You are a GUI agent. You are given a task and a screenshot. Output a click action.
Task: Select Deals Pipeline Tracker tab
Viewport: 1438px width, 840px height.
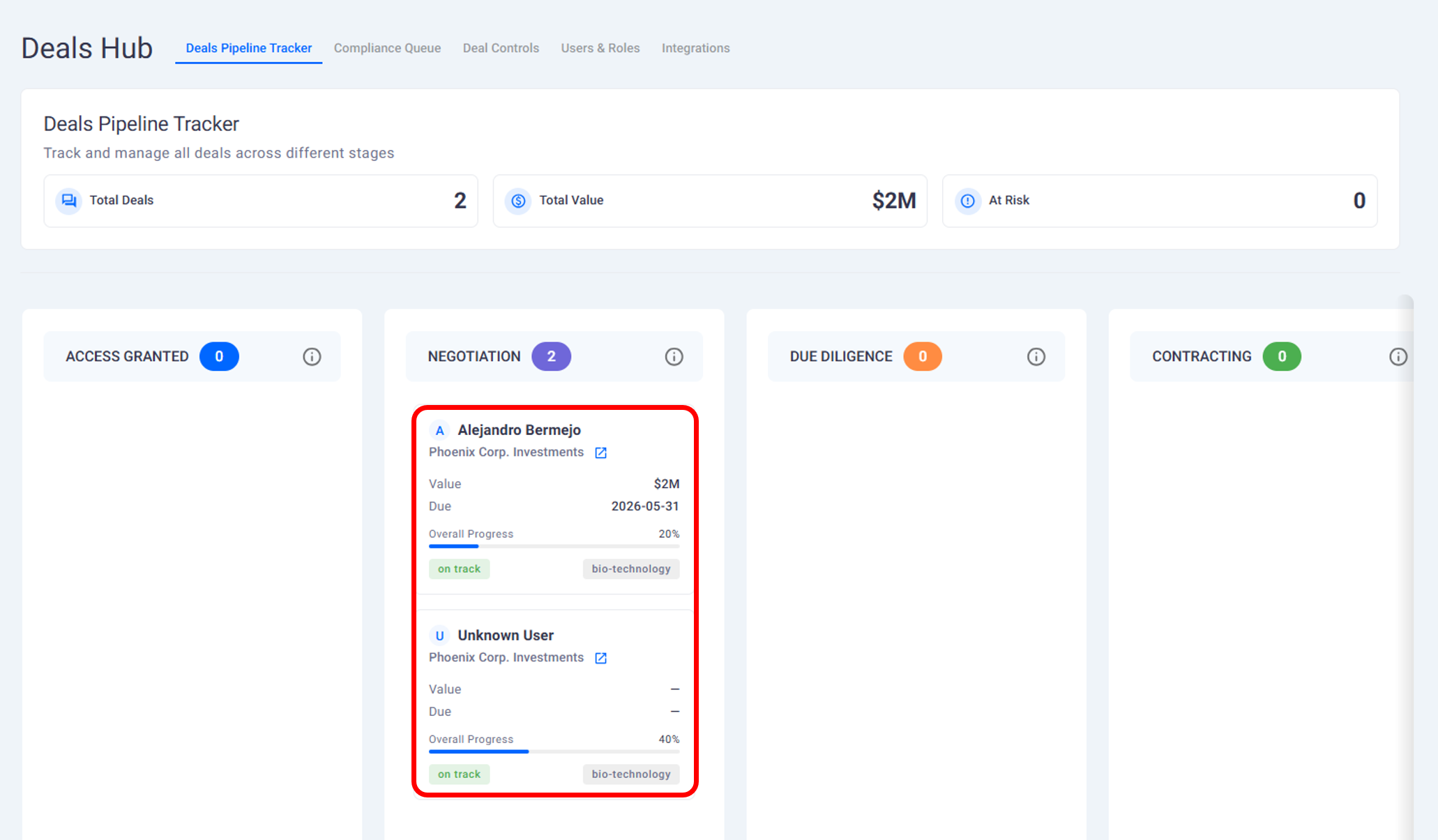tap(248, 48)
